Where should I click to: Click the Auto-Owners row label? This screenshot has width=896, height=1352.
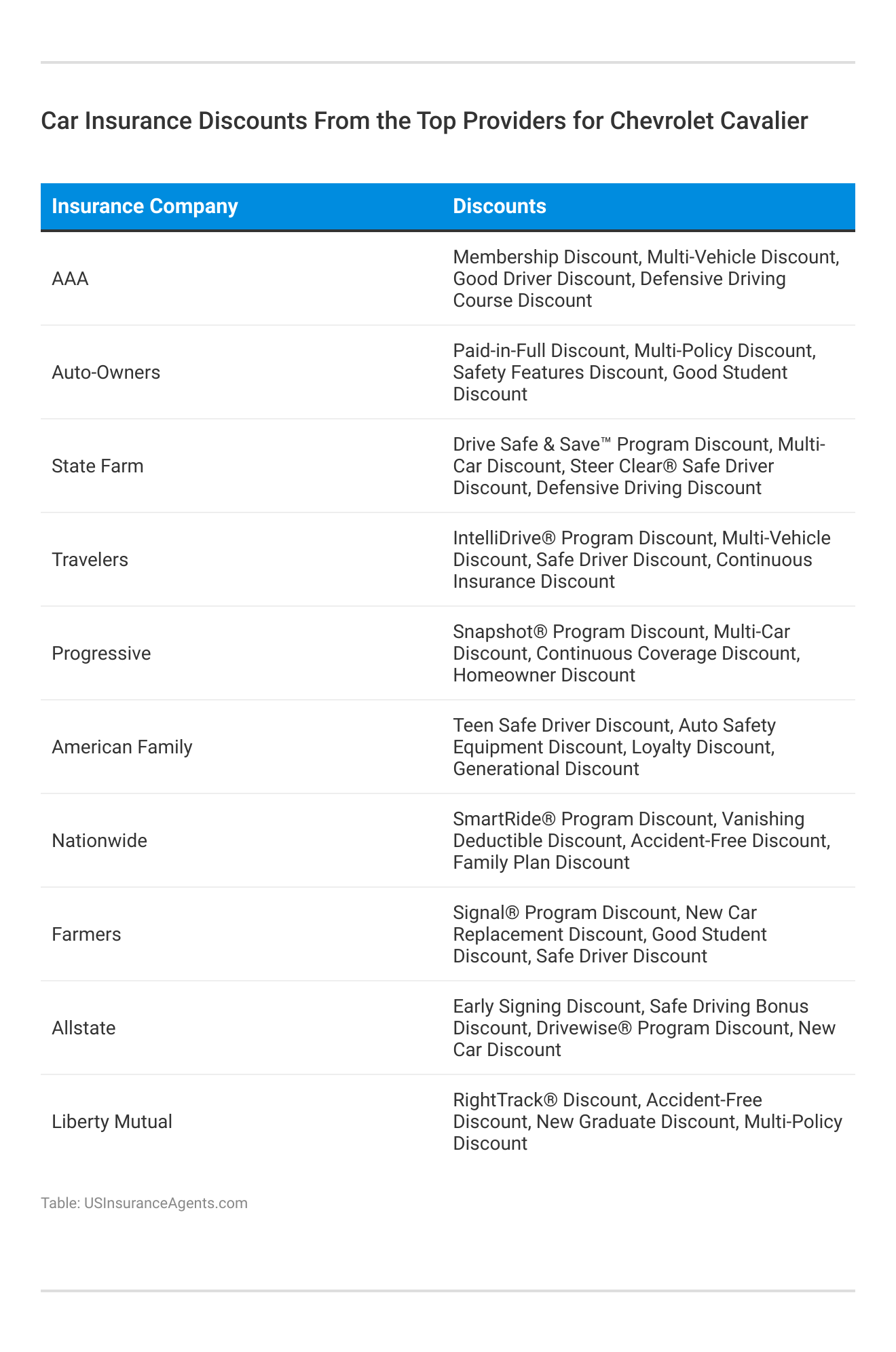106,373
